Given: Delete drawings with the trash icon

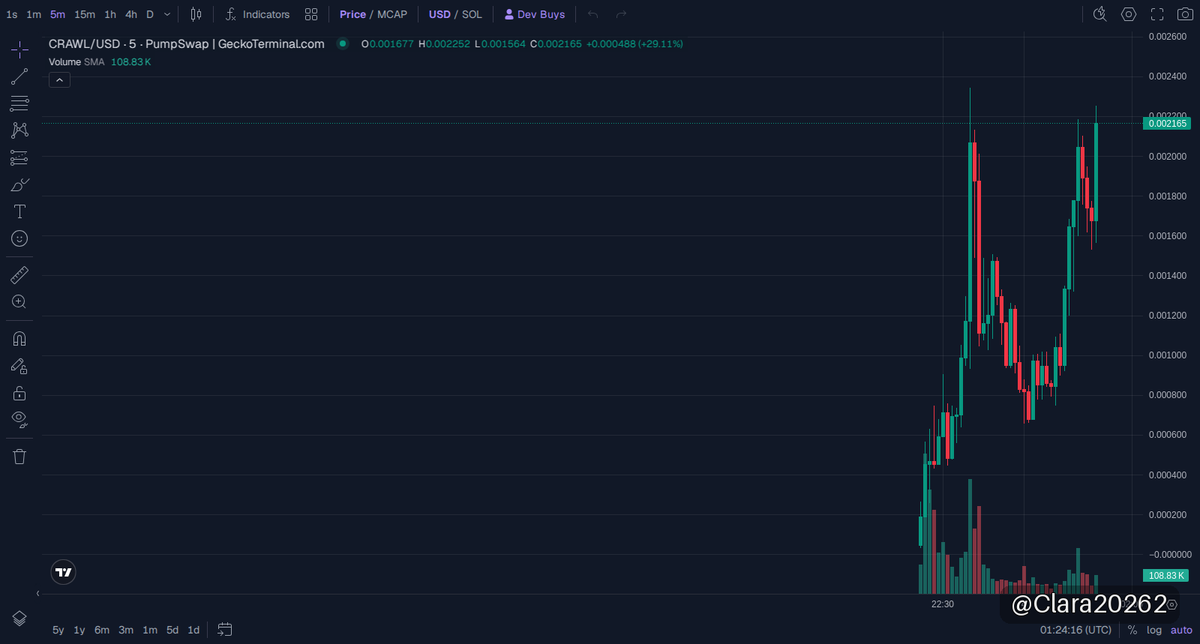Looking at the screenshot, I should [19, 456].
